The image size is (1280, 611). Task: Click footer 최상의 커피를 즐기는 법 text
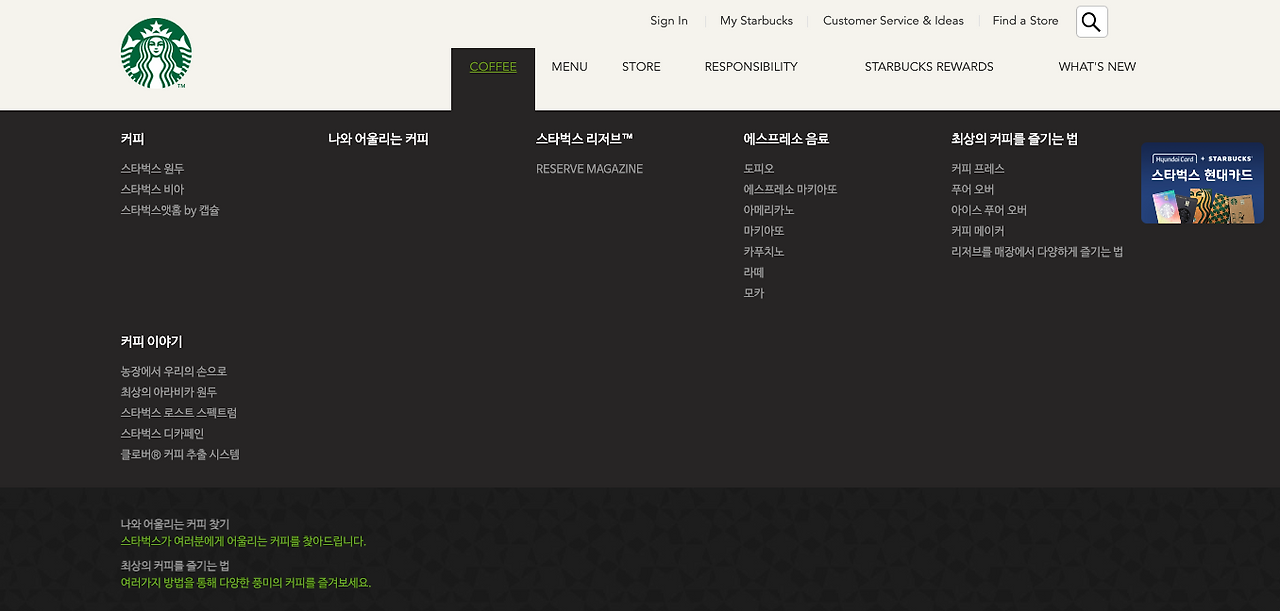[175, 566]
